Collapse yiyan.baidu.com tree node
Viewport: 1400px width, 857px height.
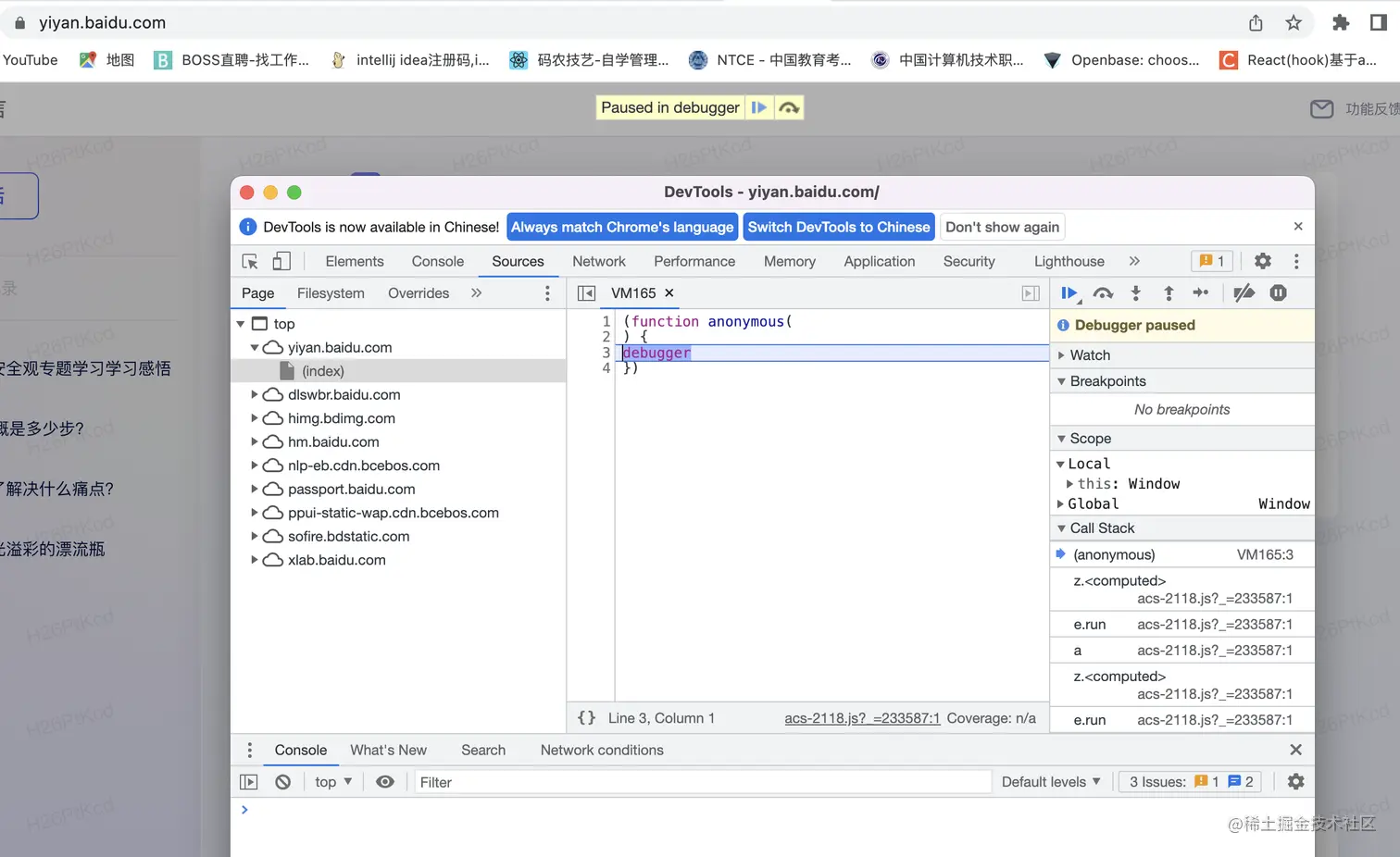pos(255,348)
